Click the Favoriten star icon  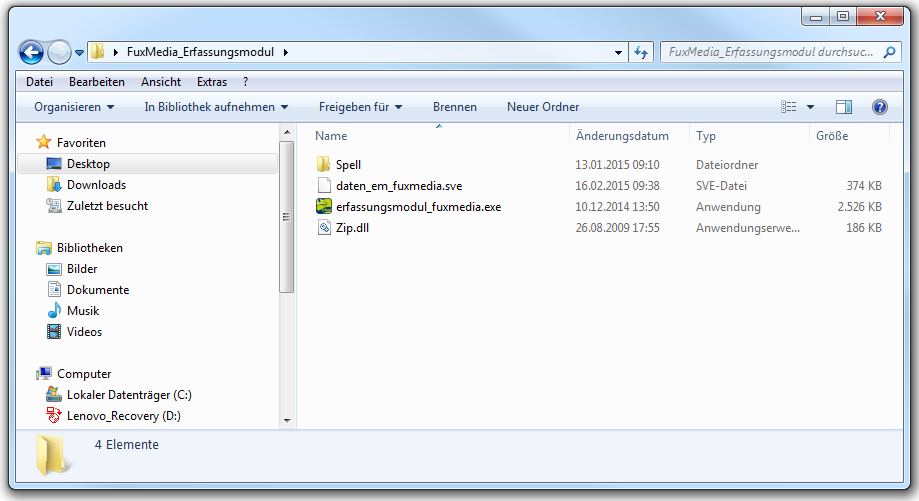click(x=43, y=142)
